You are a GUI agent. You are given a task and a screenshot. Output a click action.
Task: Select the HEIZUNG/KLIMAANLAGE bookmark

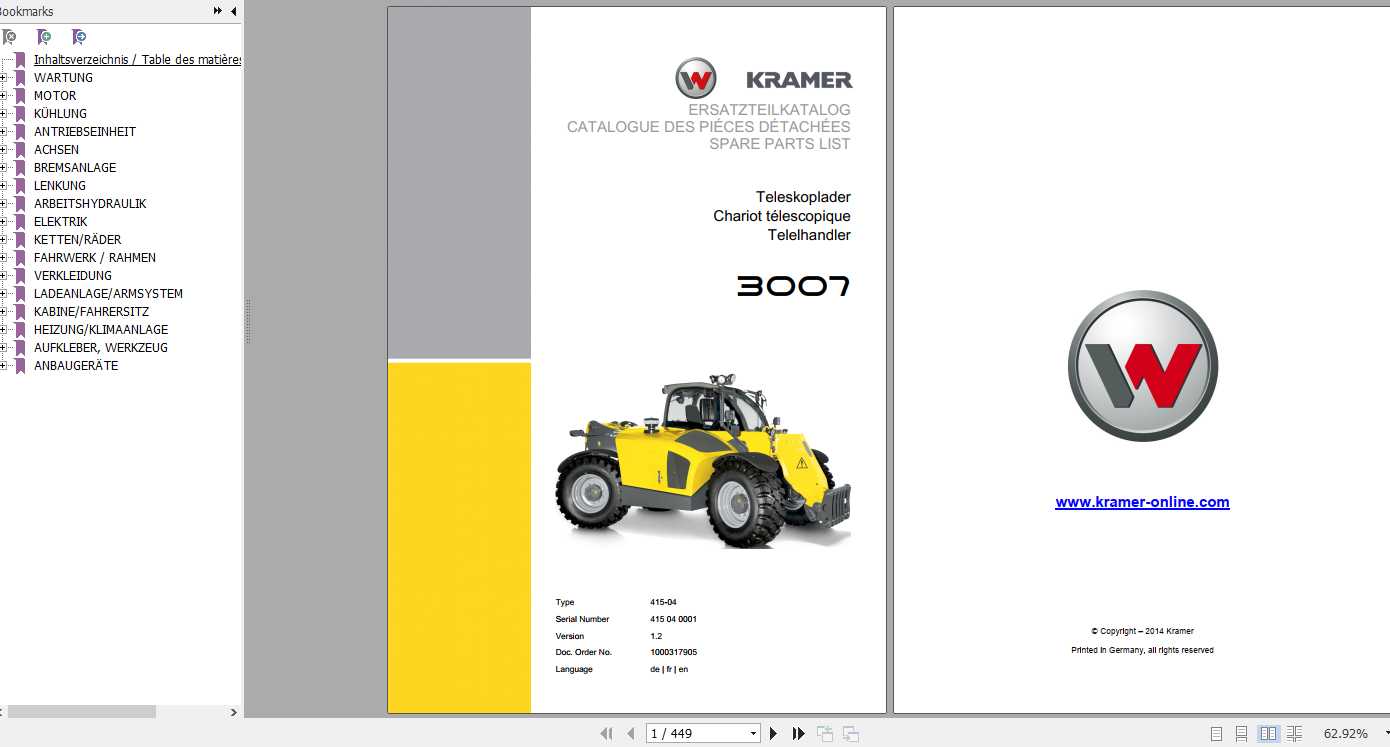[101, 329]
